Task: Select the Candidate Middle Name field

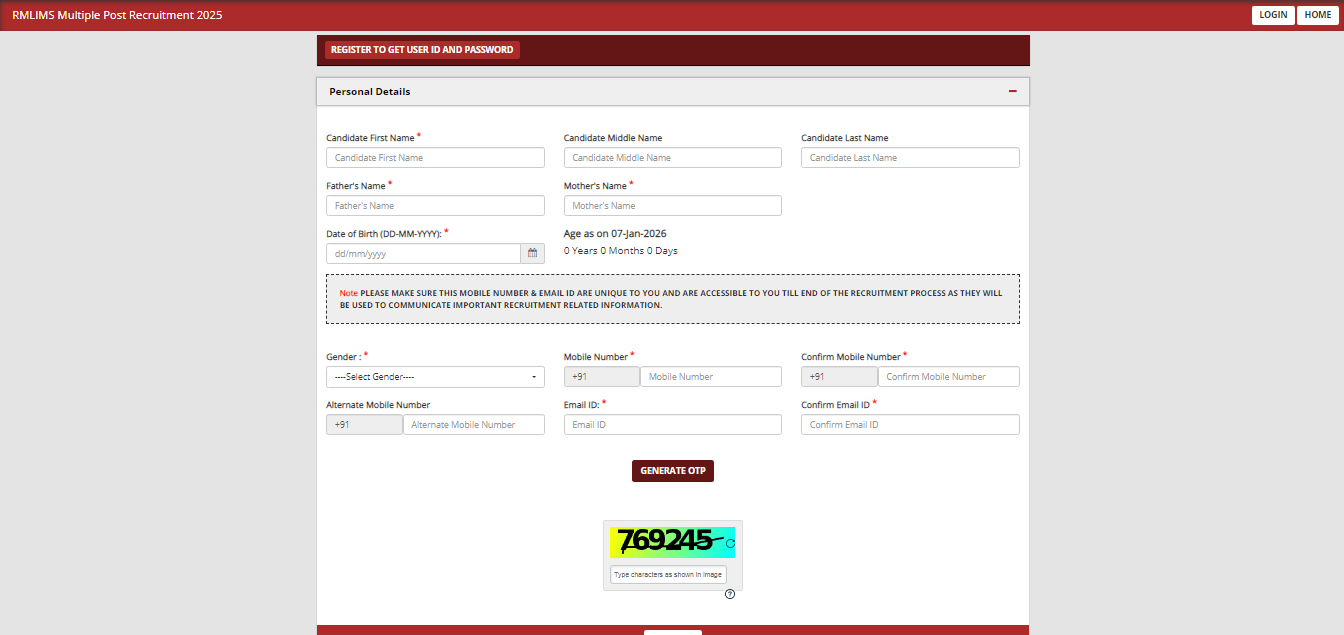Action: pyautogui.click(x=672, y=157)
